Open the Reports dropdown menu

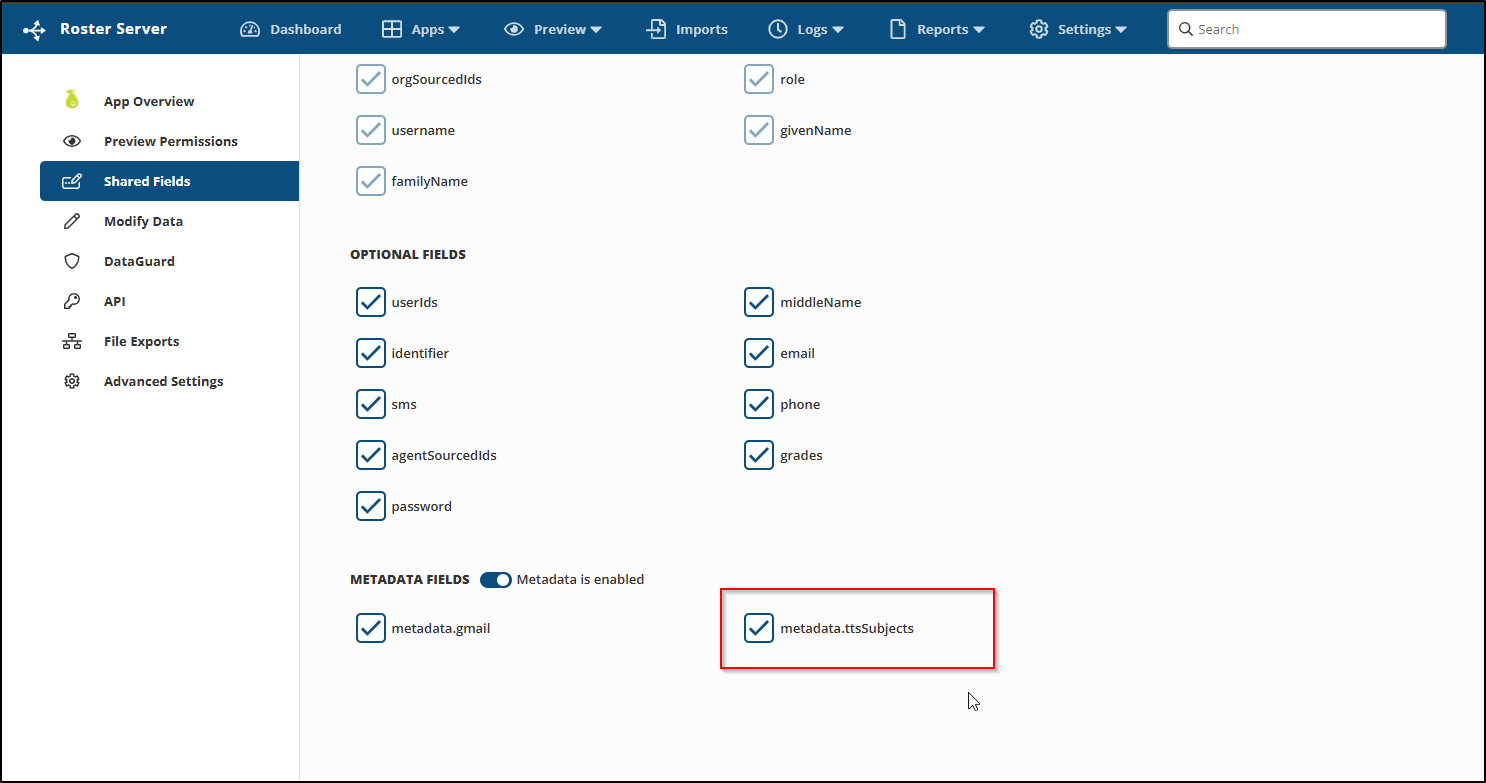pos(937,29)
